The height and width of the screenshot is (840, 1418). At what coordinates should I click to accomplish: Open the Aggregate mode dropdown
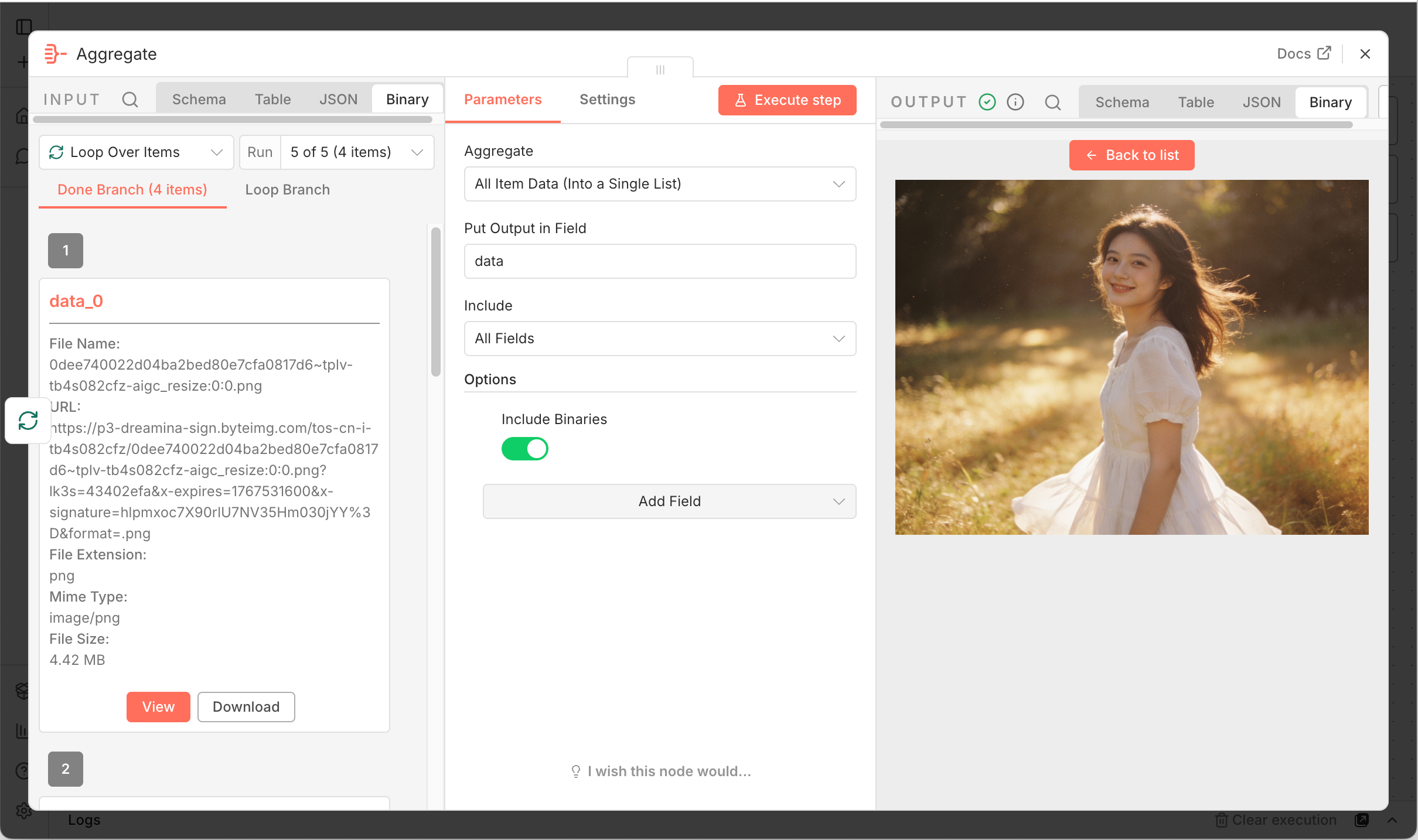(x=660, y=184)
